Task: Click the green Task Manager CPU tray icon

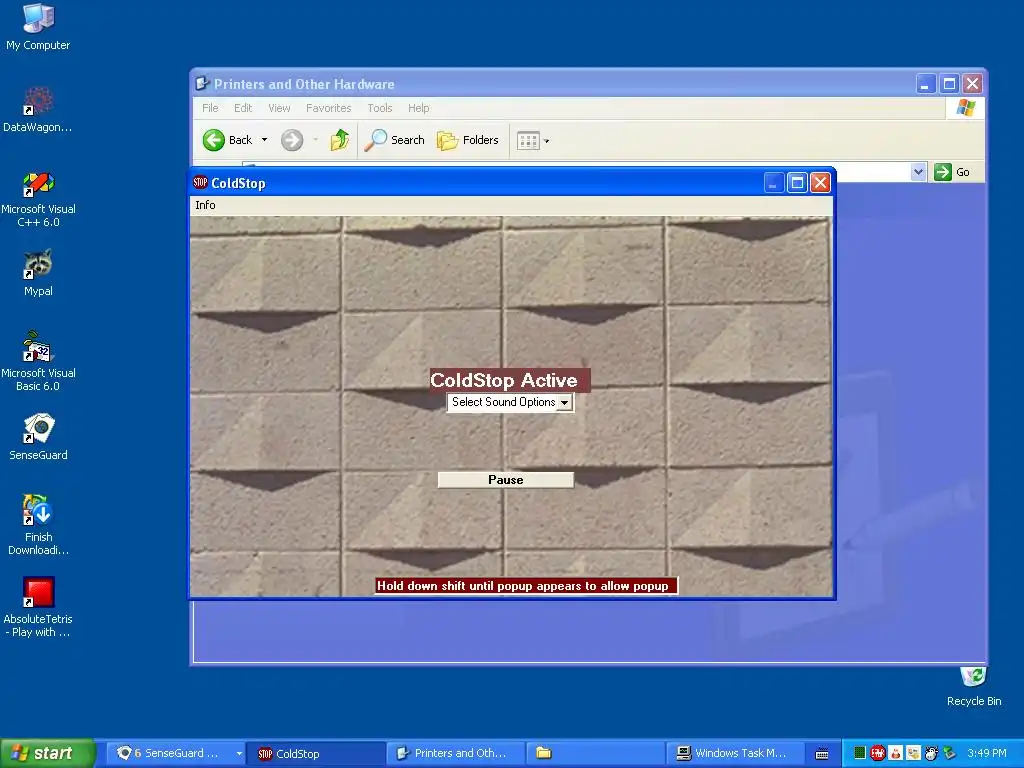Action: pos(860,753)
